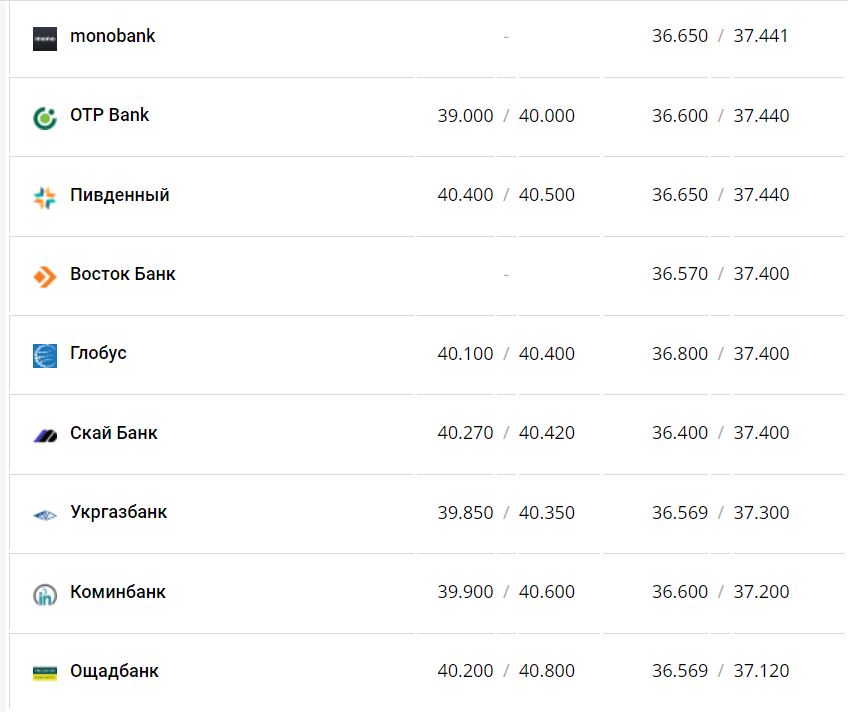Viewport: 848px width, 712px height.
Task: Click the Пивденный bank logo icon
Action: tap(45, 197)
